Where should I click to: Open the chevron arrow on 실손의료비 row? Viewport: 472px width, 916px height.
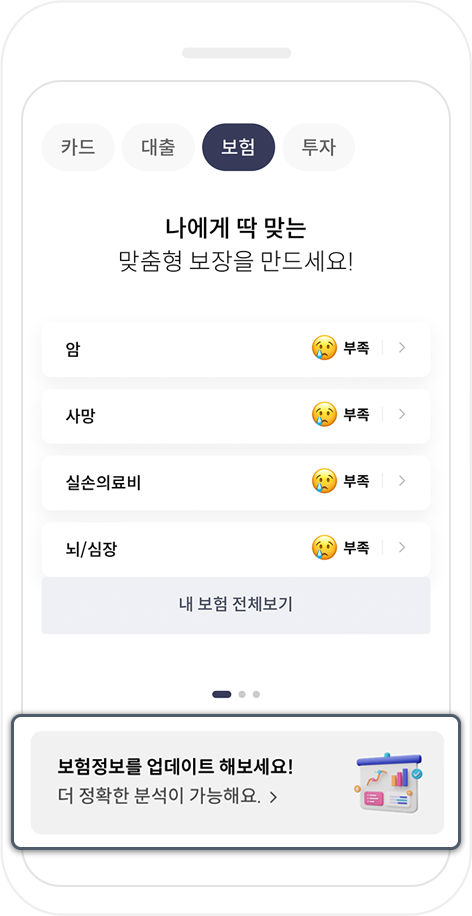pos(402,481)
